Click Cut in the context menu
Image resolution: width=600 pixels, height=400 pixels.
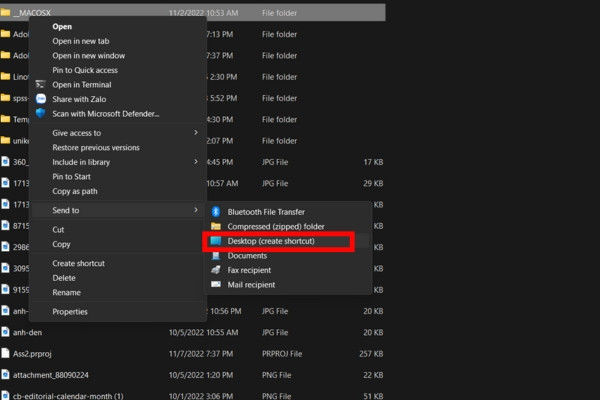58,229
